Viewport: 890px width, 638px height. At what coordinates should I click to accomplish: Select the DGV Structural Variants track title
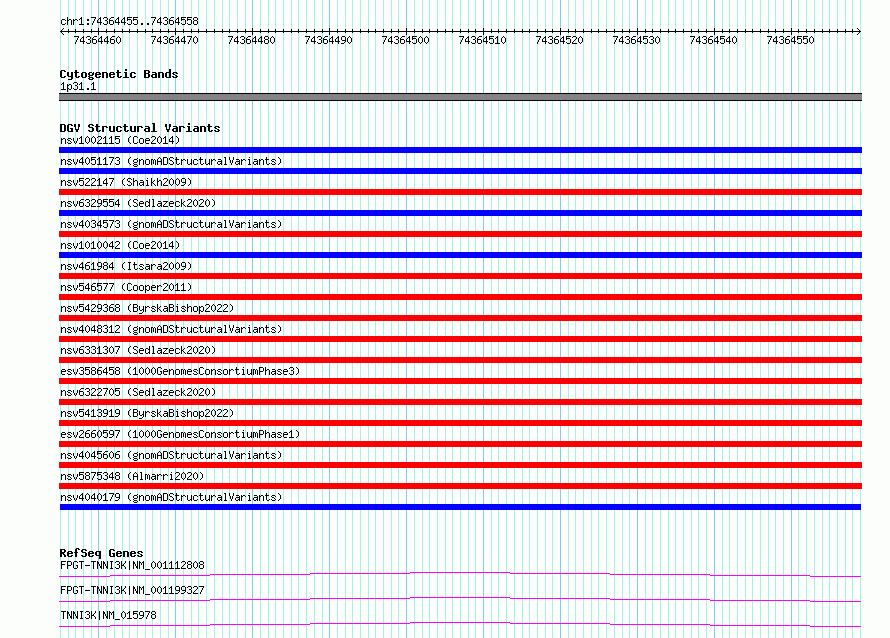click(140, 128)
